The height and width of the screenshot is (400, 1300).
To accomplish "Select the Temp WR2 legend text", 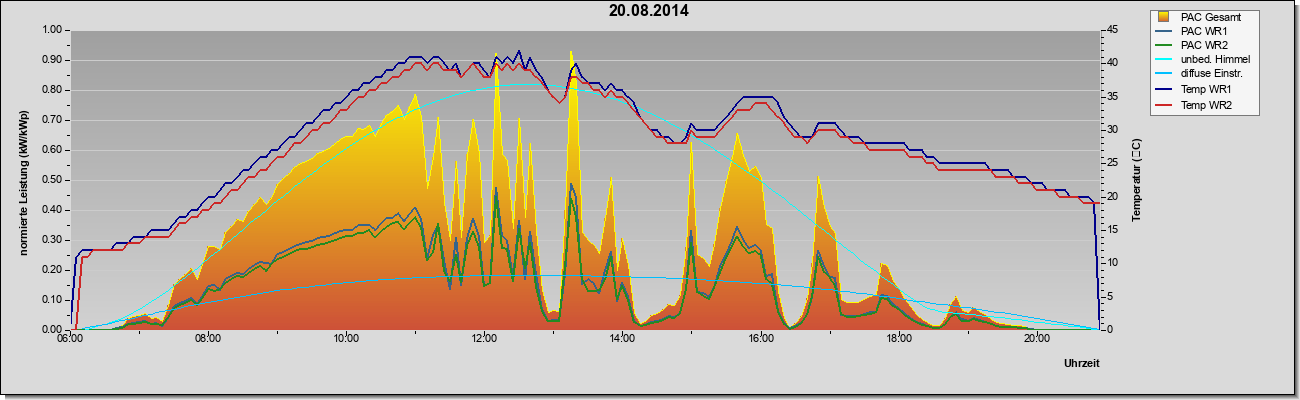I will 1206,104.
